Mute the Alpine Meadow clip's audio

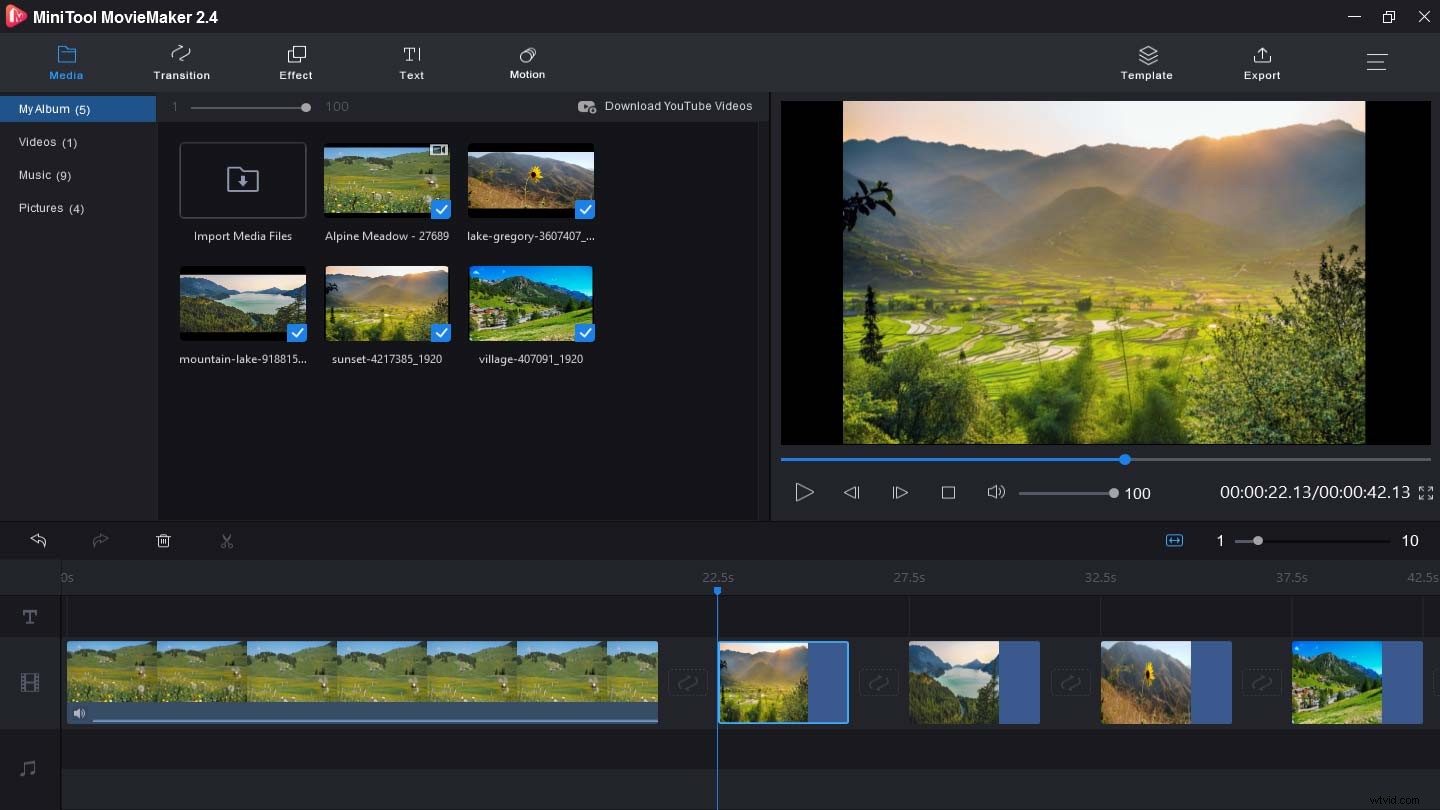point(79,713)
